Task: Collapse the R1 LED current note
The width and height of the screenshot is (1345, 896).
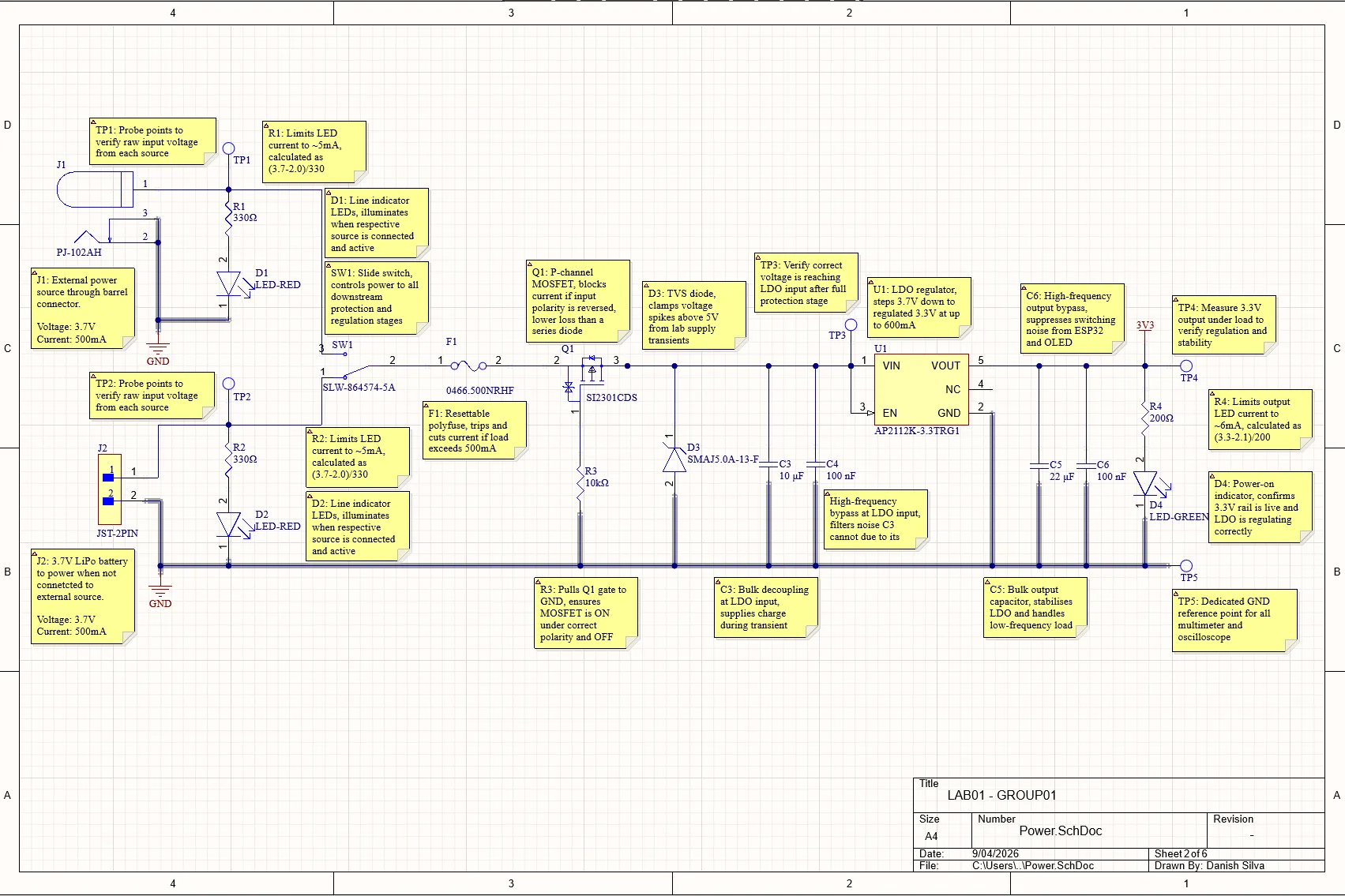Action: coord(265,125)
